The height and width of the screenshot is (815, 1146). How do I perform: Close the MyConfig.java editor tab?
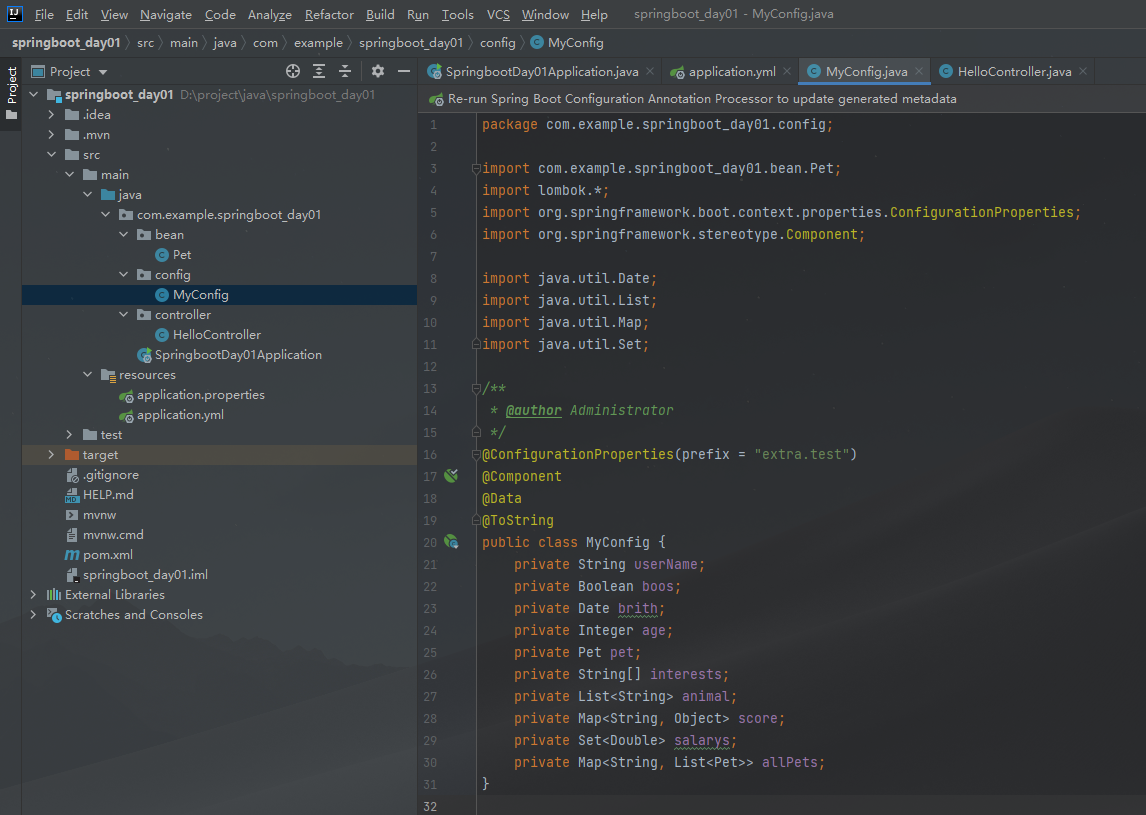tap(919, 71)
